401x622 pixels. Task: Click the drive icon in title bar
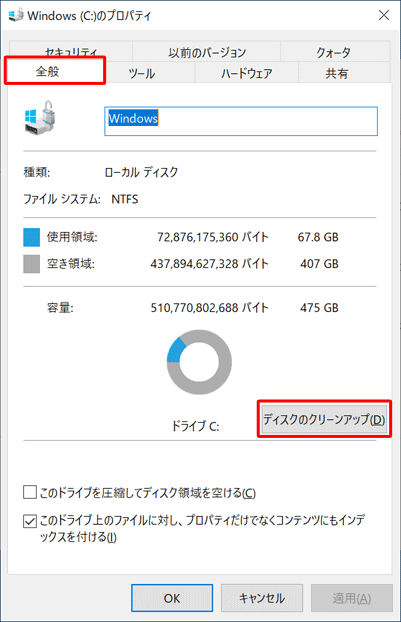point(16,15)
